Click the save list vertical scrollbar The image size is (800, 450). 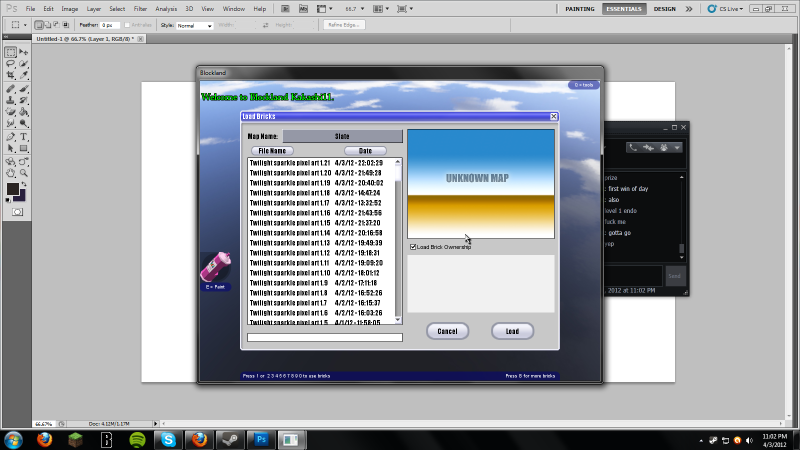coord(398,241)
